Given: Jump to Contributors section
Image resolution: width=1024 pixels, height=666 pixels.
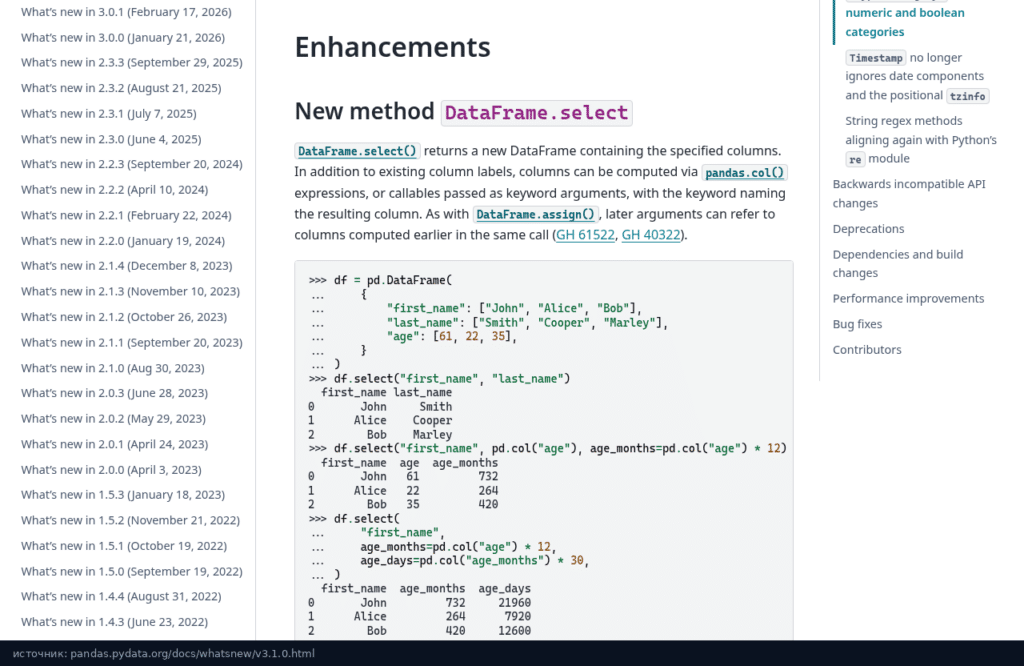Looking at the screenshot, I should pos(867,350).
